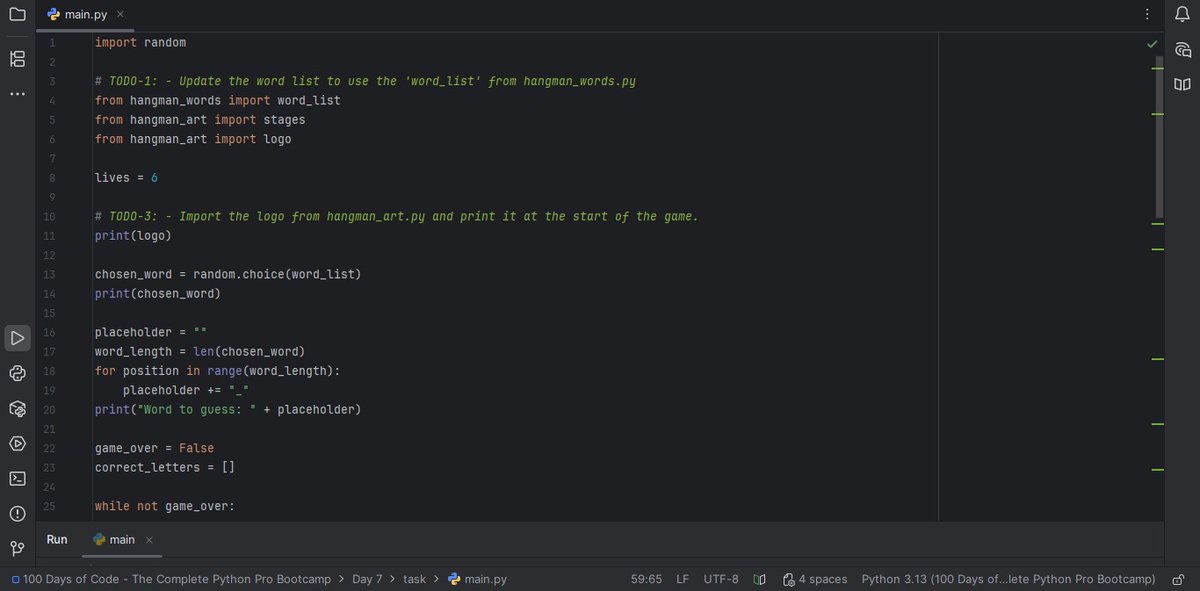This screenshot has height=591, width=1200.
Task: Open the Structure tool window
Action: (17, 59)
